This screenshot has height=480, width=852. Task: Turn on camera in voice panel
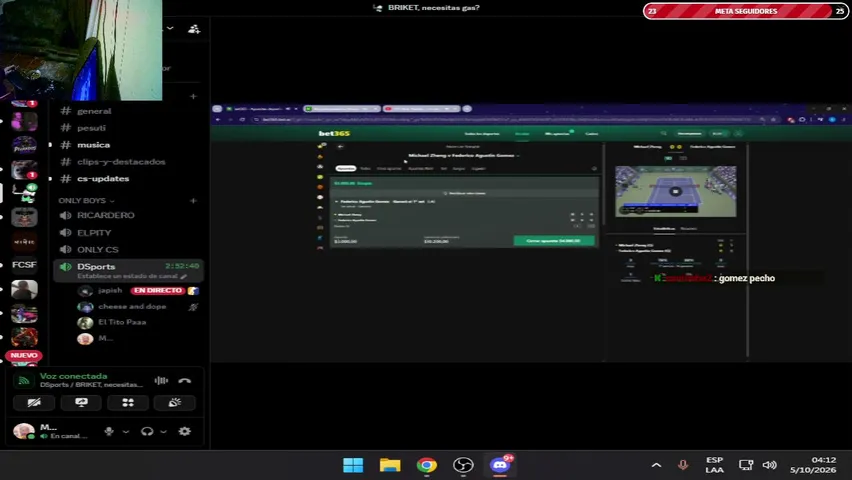coord(34,403)
